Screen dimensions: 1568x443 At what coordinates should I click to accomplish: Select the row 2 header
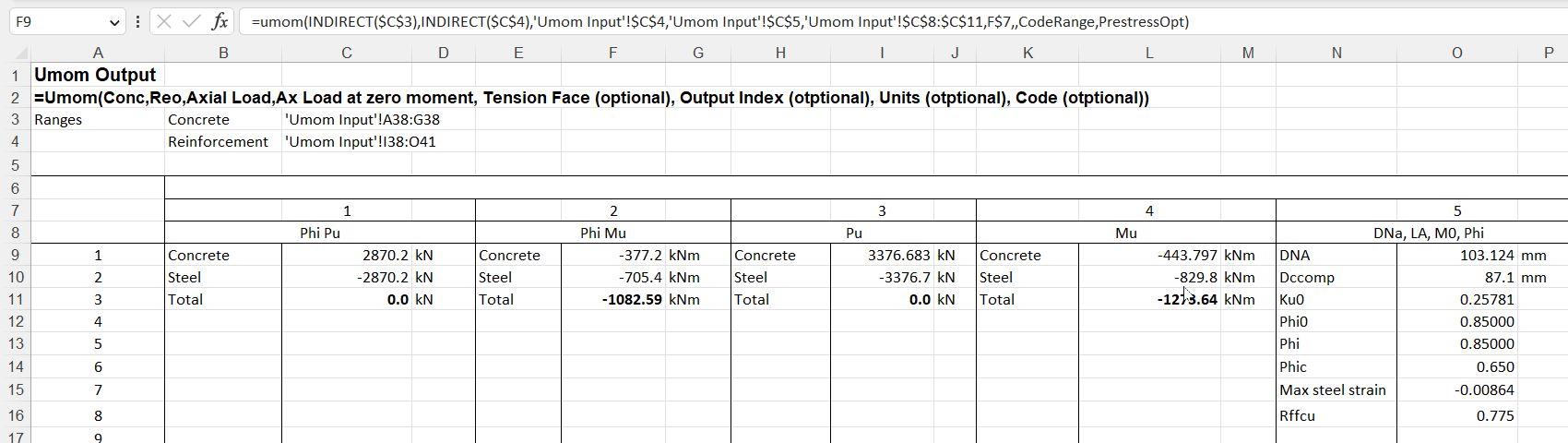15,98
